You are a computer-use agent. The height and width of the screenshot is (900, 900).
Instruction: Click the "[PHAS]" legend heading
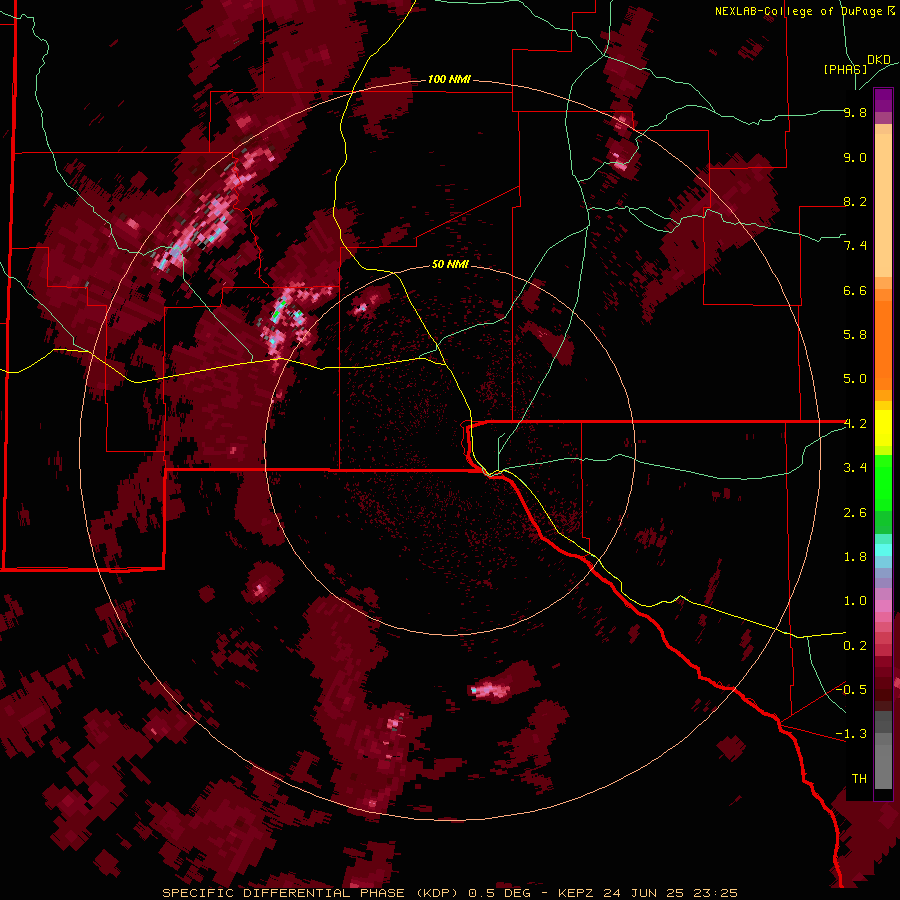click(845, 69)
